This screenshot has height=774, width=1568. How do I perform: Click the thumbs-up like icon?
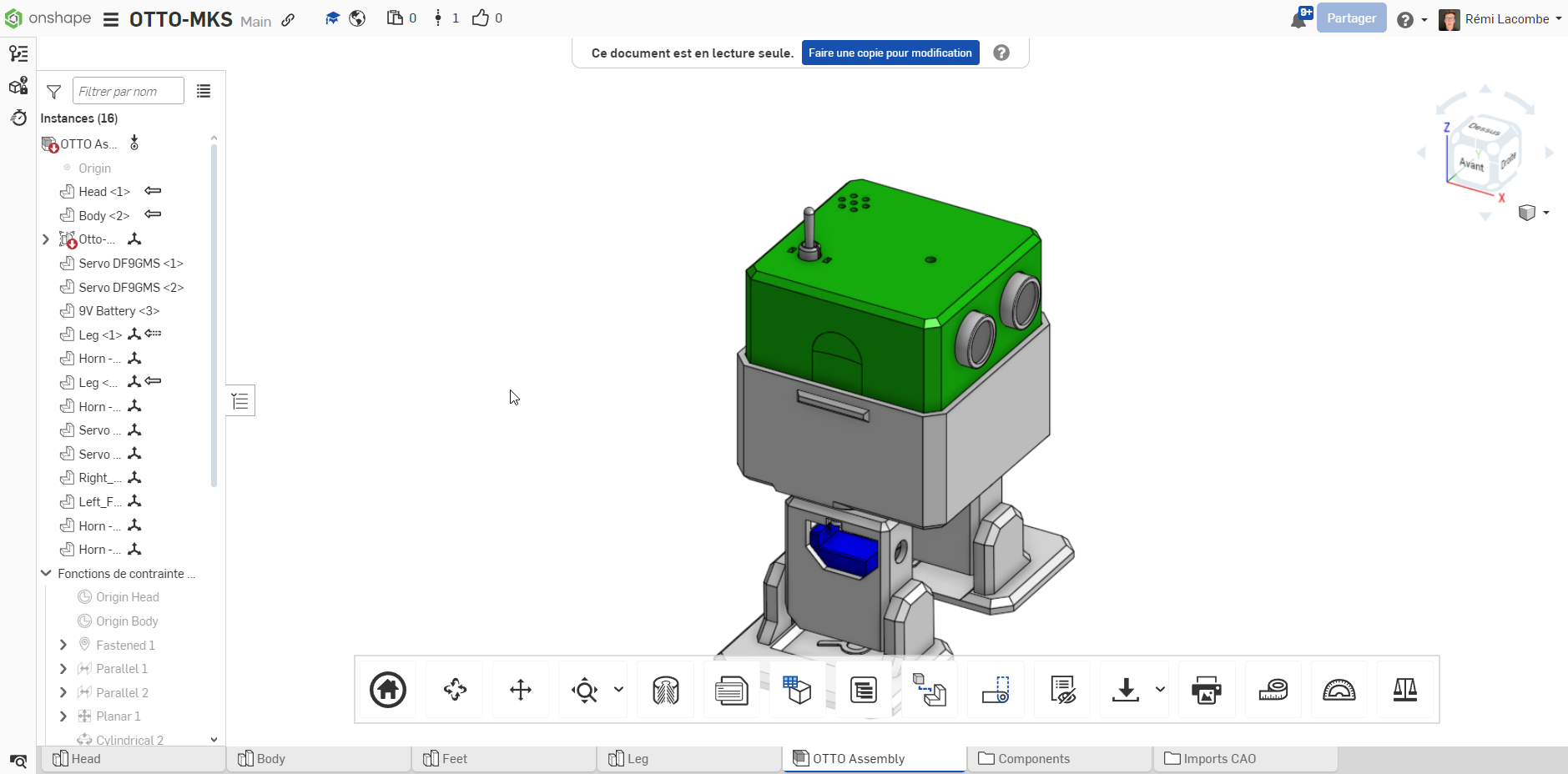tap(481, 18)
